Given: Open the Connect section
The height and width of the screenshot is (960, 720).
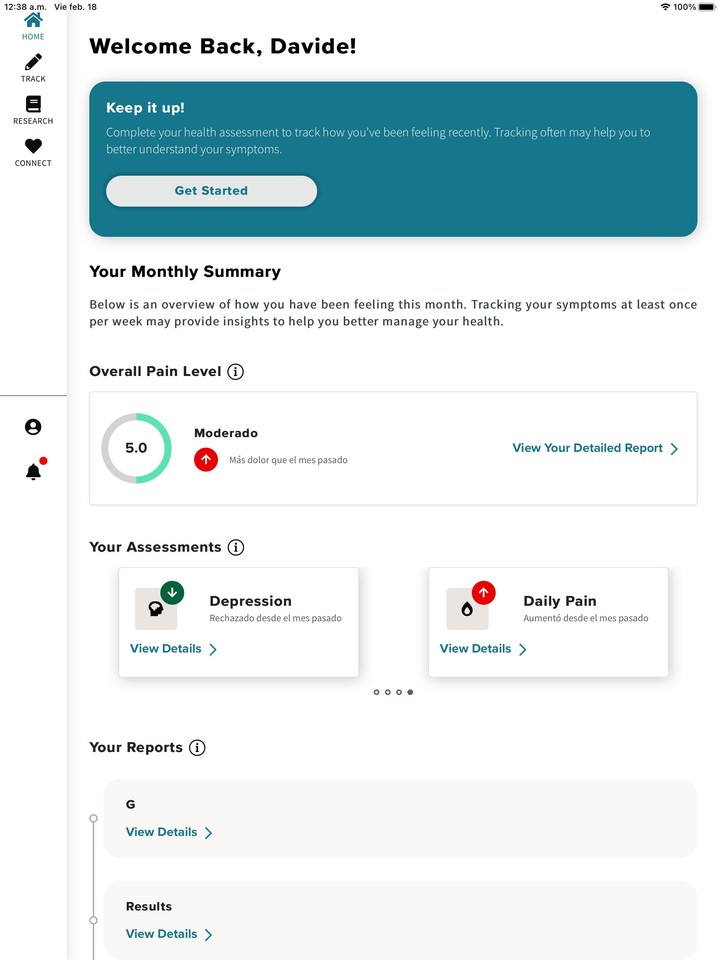Looking at the screenshot, I should click(33, 147).
